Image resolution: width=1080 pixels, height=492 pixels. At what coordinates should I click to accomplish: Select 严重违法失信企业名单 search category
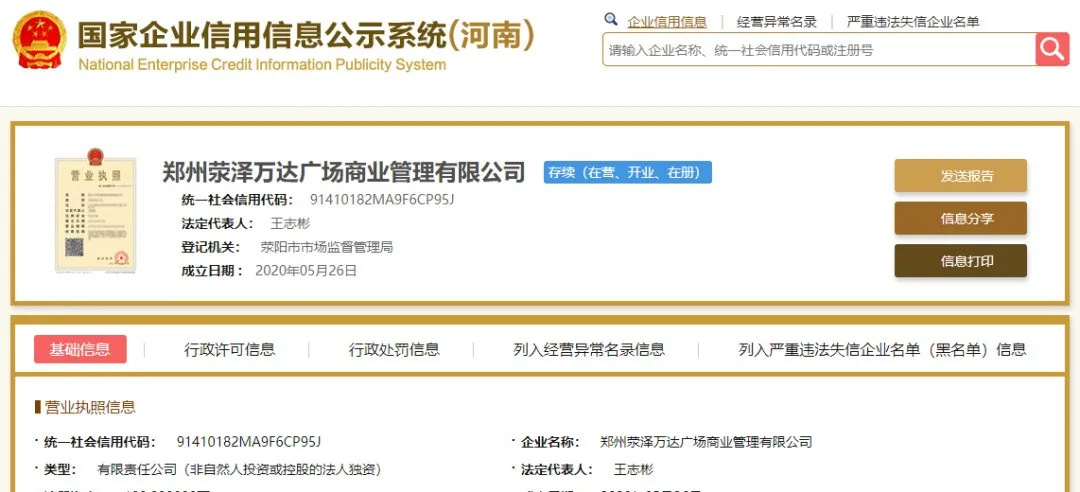(x=913, y=22)
